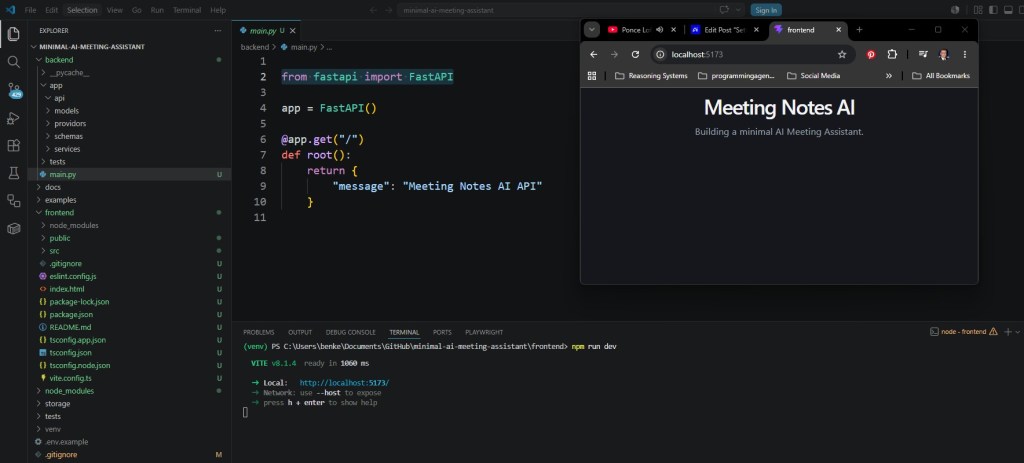Open the http://localhost:5173/ terminal link
This screenshot has height=463, width=1024.
344,383
